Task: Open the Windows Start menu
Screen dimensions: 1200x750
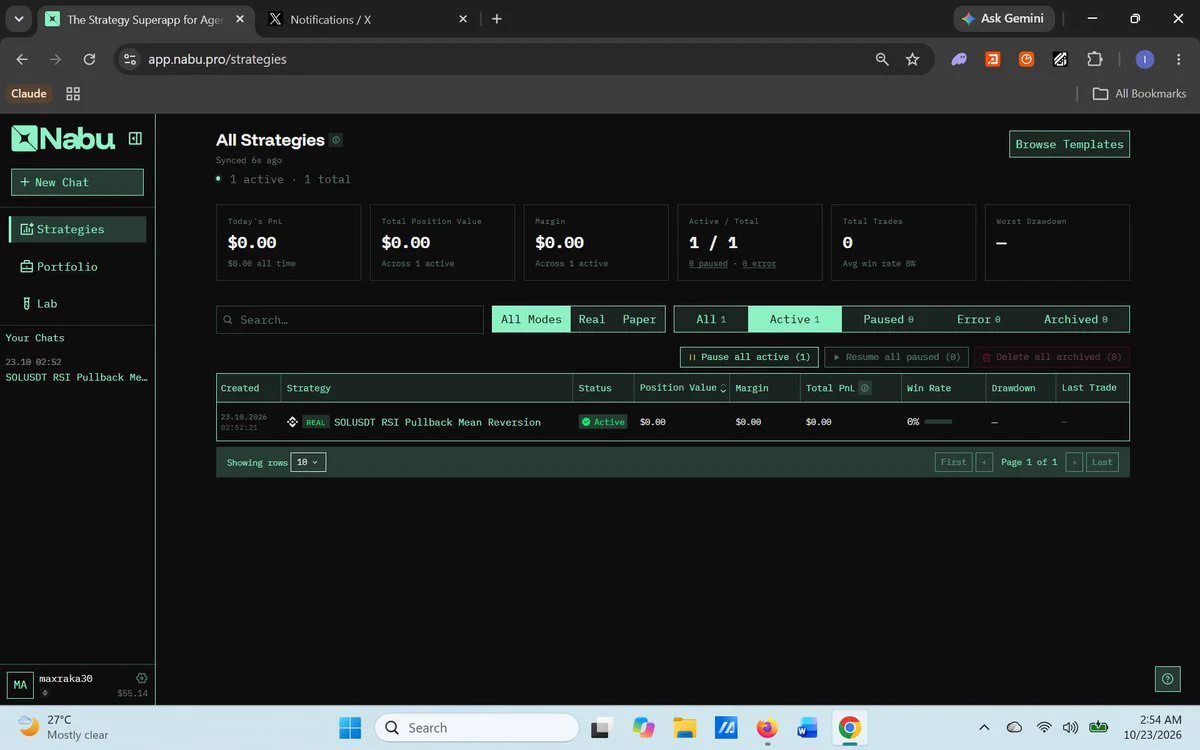Action: click(350, 728)
